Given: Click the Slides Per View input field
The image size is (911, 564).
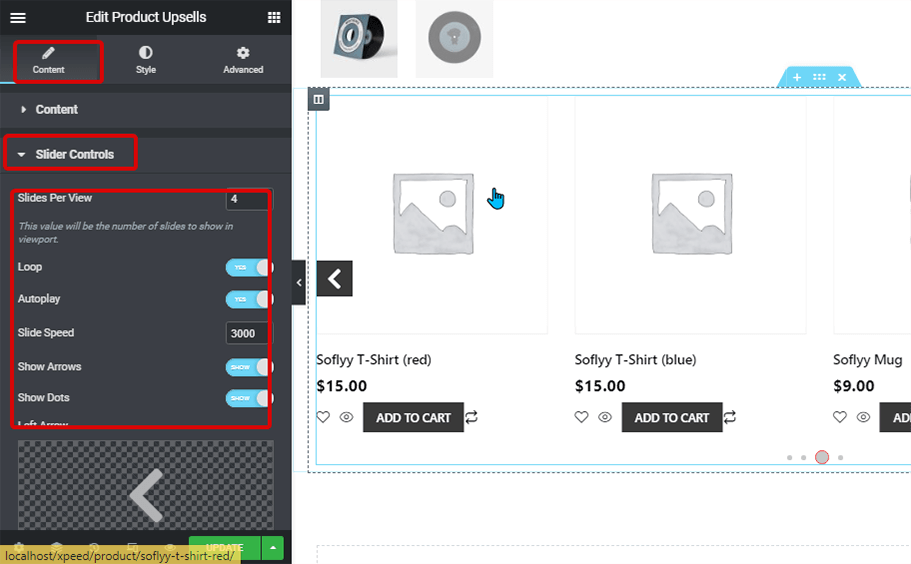Looking at the screenshot, I should 249,199.
